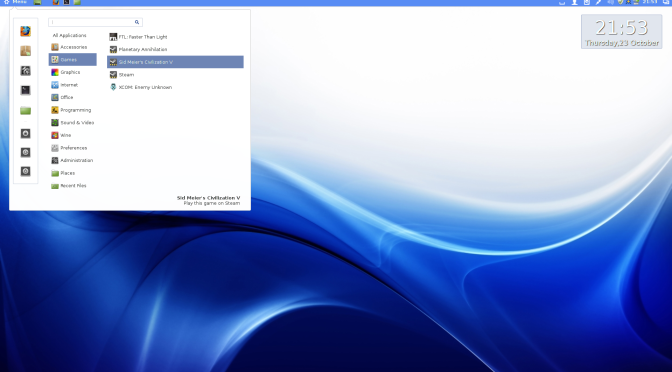The width and height of the screenshot is (672, 372).
Task: Click the show desktop icon beside Menu button
Action: tap(37, 2)
